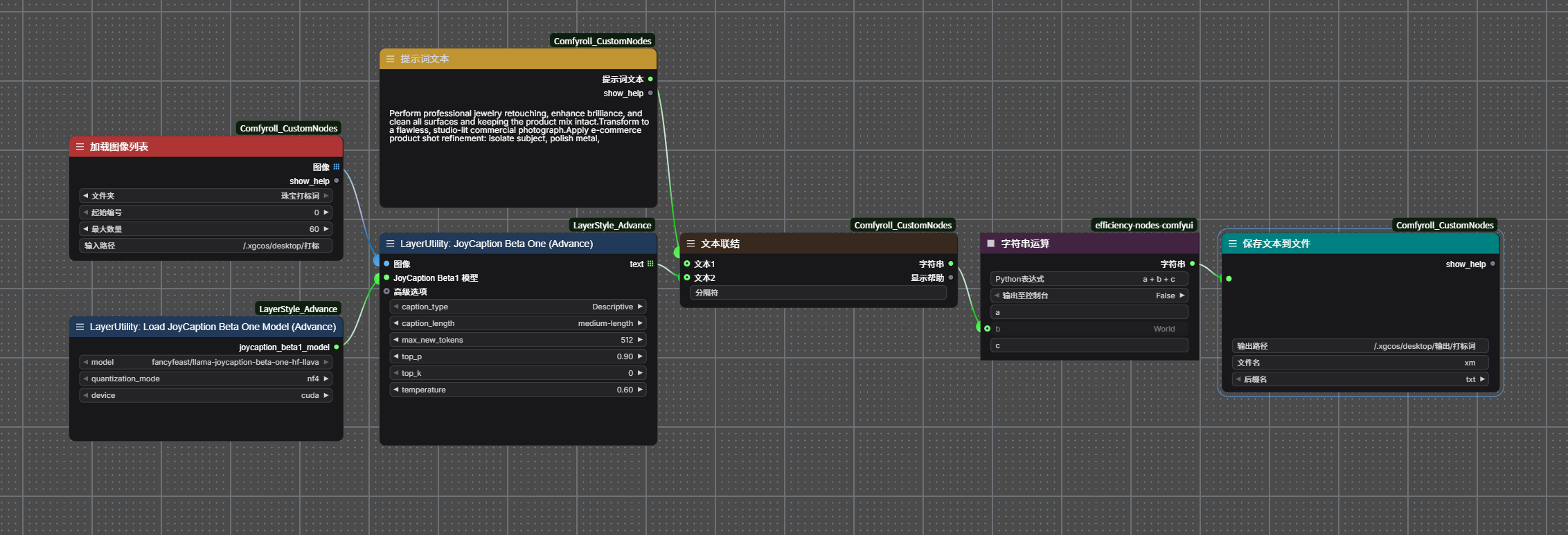Increase top_k with its right arrow
The height and width of the screenshot is (535, 1568).
point(640,373)
